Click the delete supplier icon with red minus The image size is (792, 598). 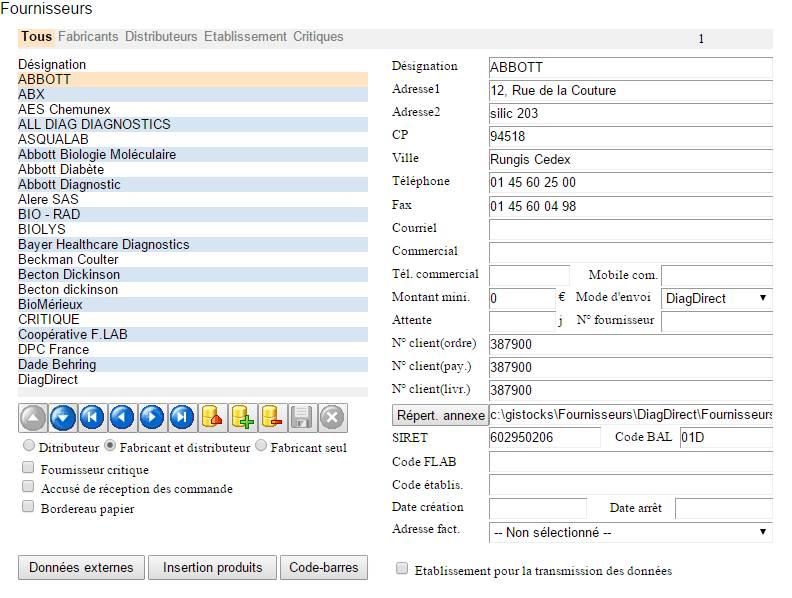tap(272, 418)
